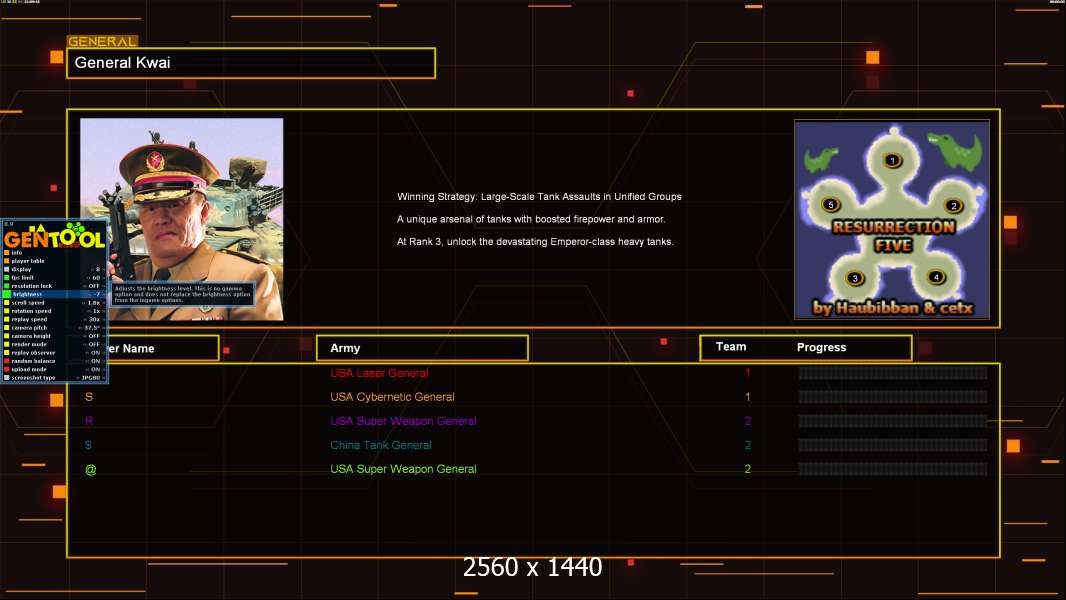Click the green square beside resolution lock
This screenshot has width=1066, height=600.
[x=7, y=286]
